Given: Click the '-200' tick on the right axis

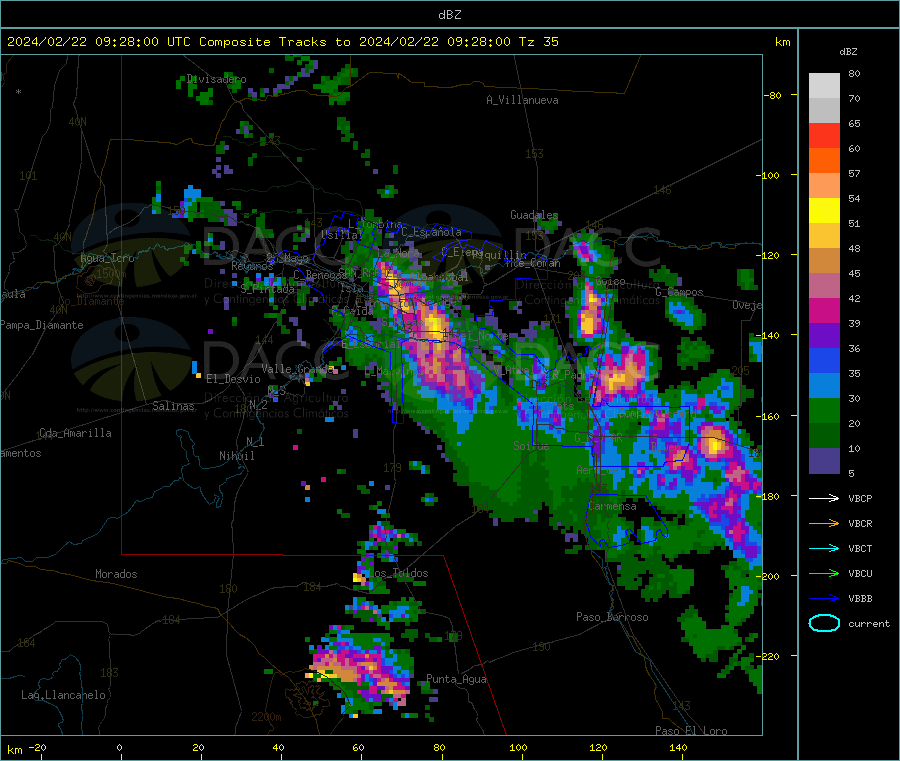Looking at the screenshot, I should [x=767, y=576].
